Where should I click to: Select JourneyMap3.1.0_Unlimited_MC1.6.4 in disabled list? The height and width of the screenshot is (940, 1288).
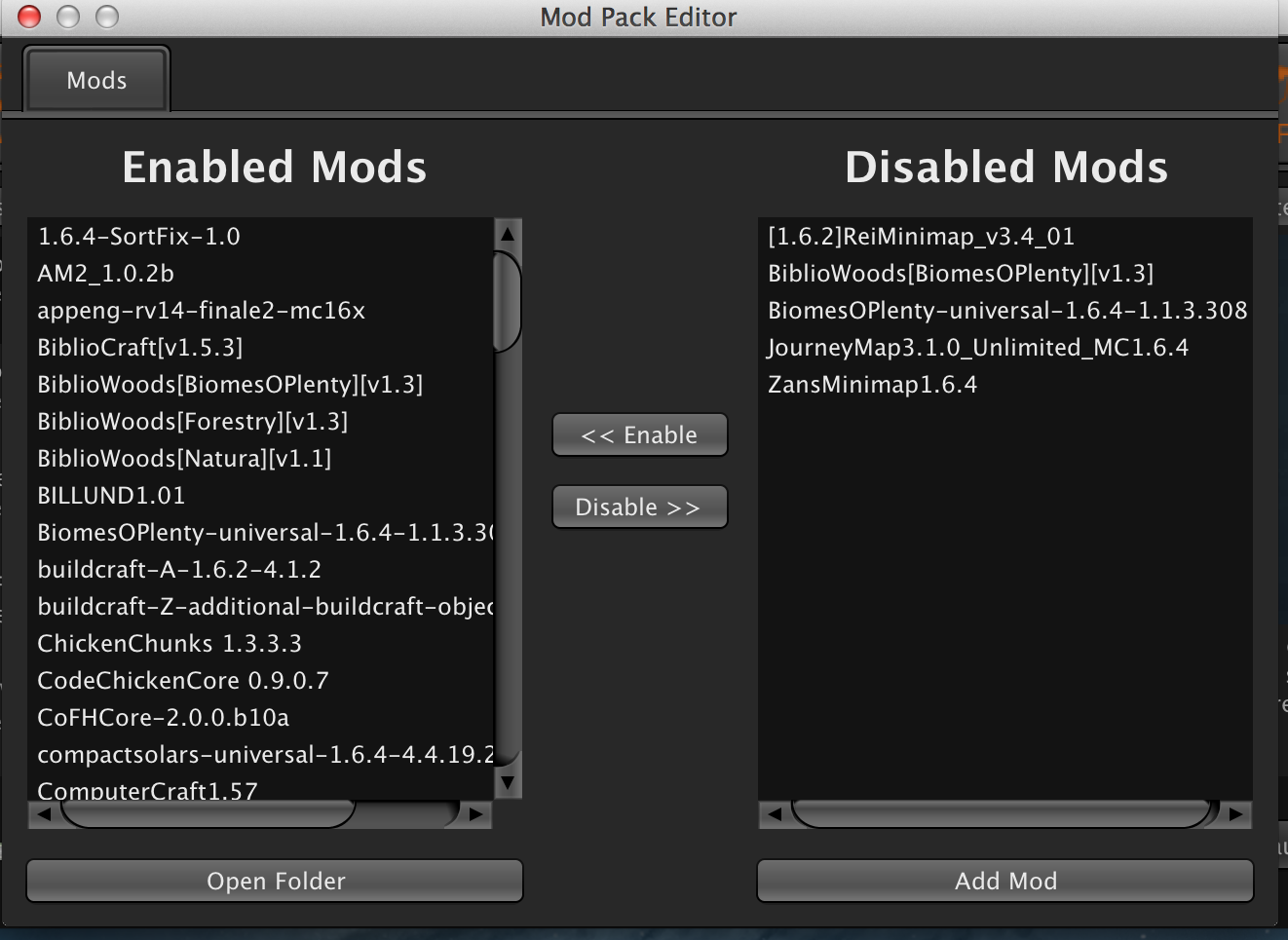click(978, 348)
